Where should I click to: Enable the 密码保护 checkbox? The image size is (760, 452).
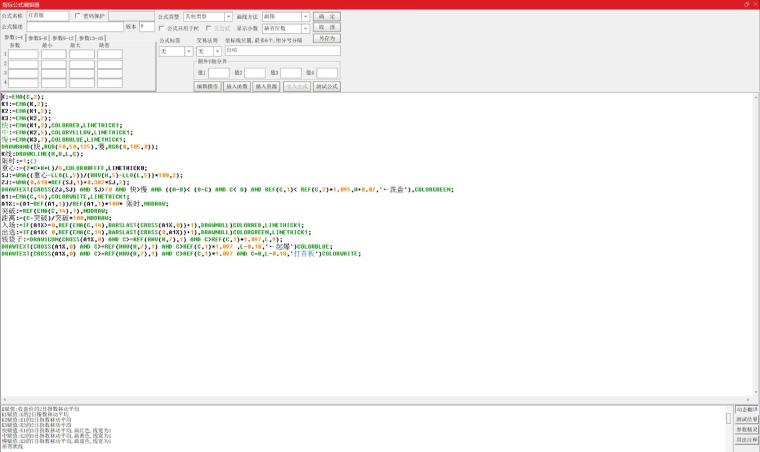(x=78, y=16)
